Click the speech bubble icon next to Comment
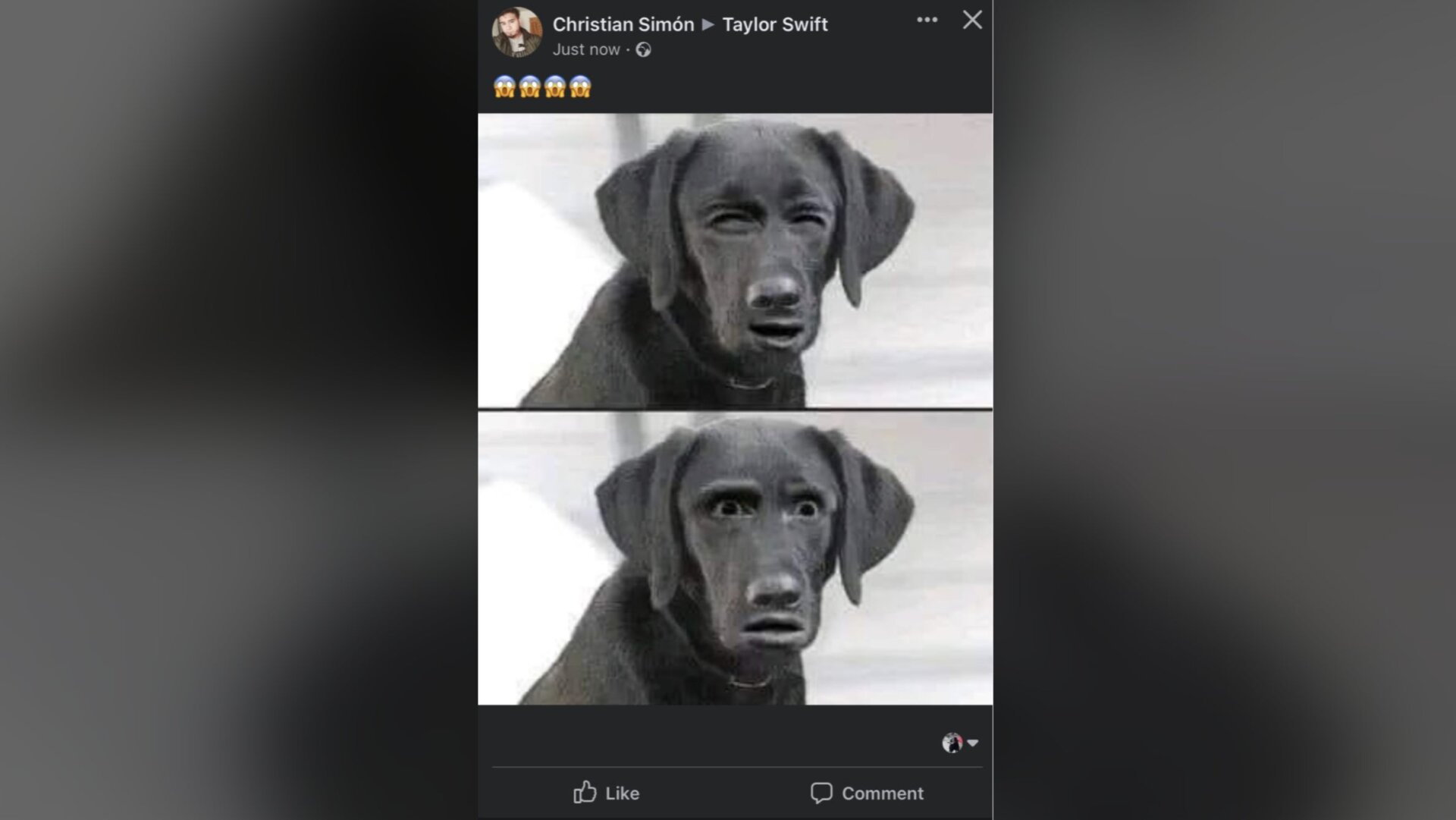1456x820 pixels. [x=824, y=793]
